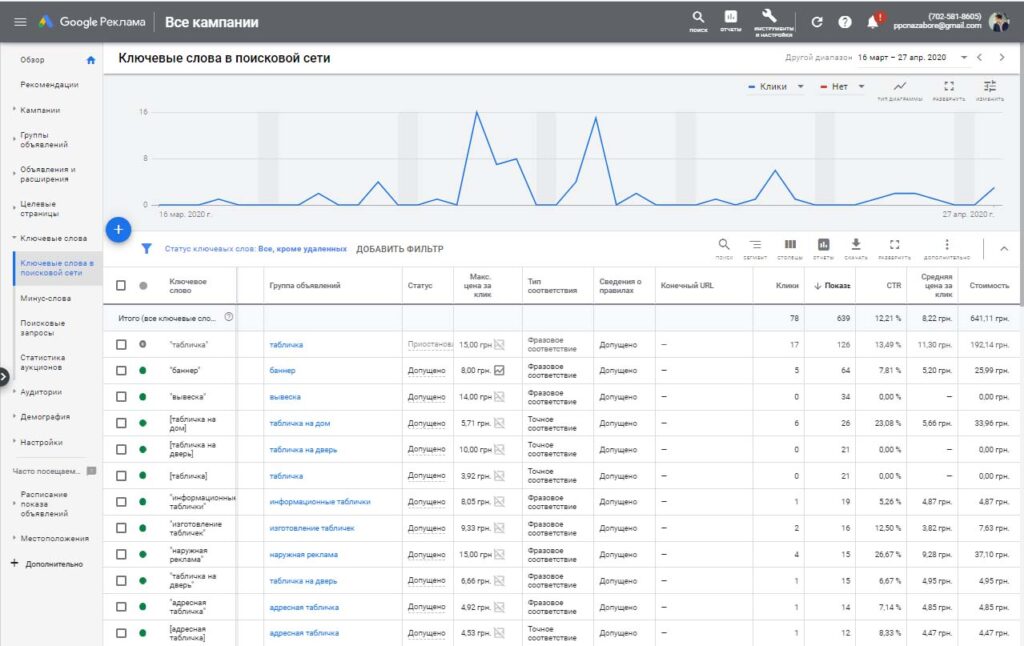Expand the Кампании sidebar section
The width and height of the screenshot is (1024, 646).
coord(40,110)
